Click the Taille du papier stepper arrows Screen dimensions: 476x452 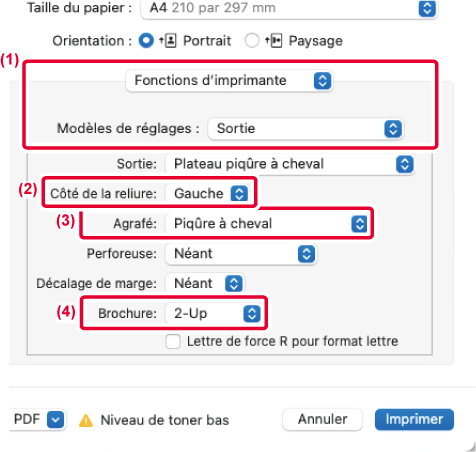(x=427, y=8)
